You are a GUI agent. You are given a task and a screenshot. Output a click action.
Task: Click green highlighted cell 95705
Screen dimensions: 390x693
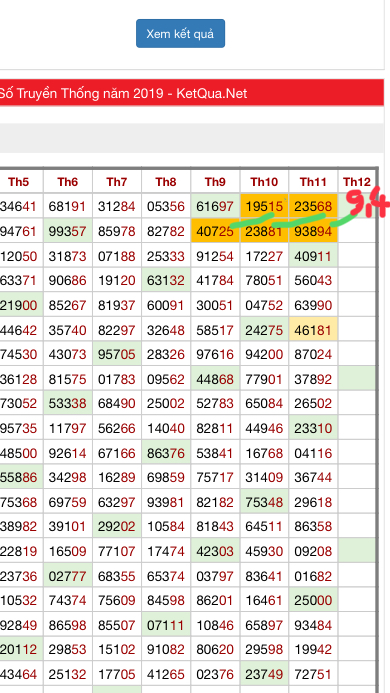pyautogui.click(x=117, y=354)
